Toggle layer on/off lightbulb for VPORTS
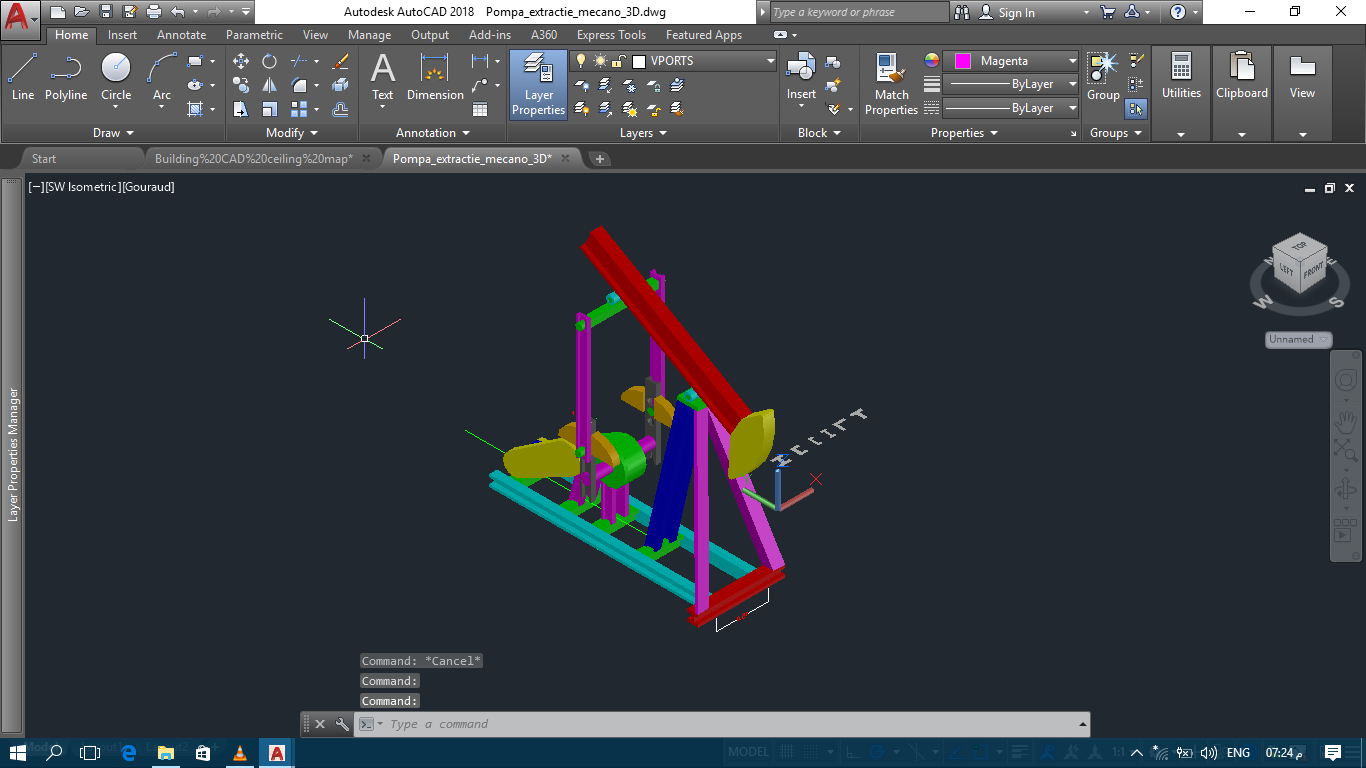The image size is (1366, 768). coord(581,61)
